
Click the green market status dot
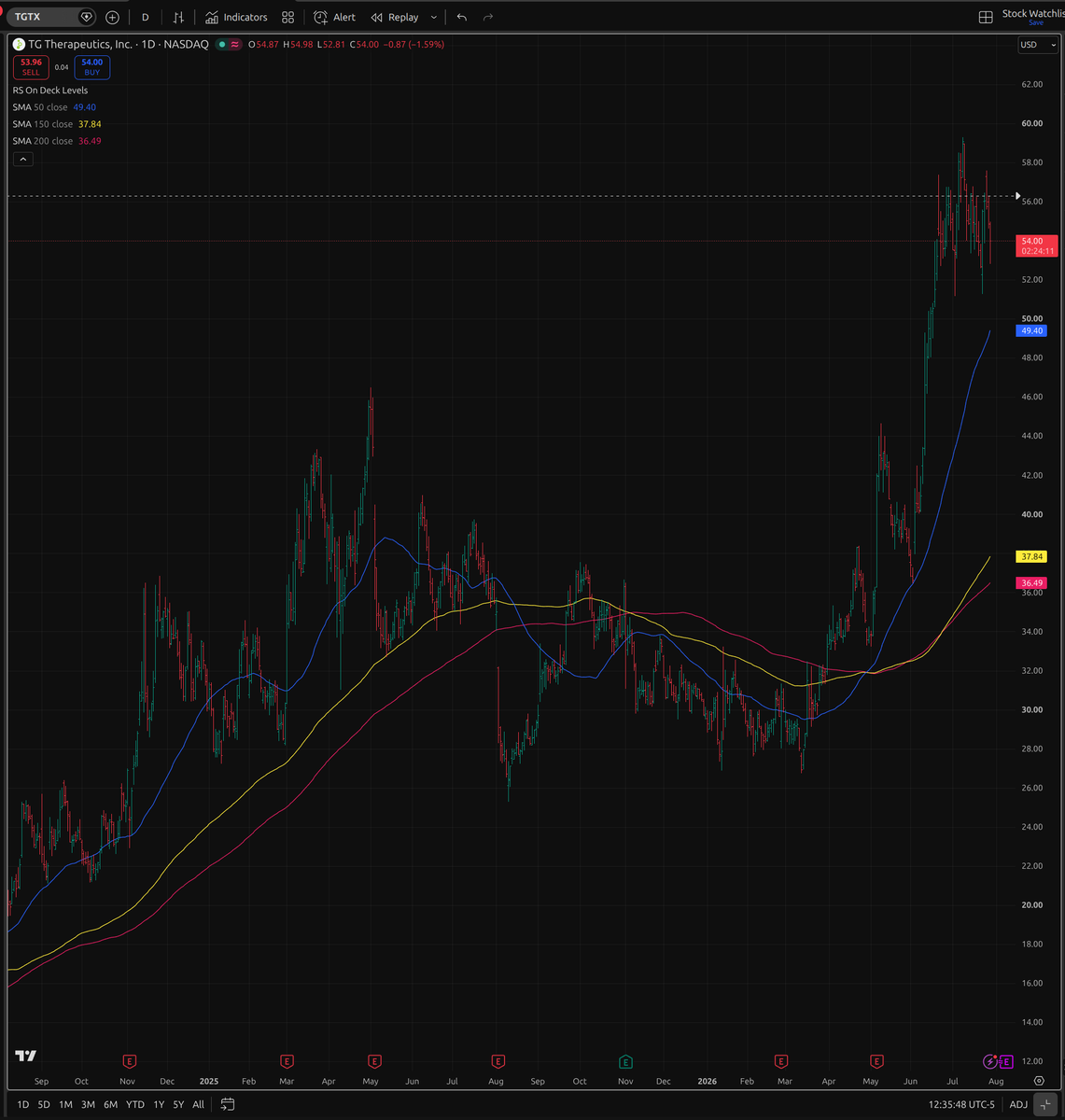tap(221, 44)
